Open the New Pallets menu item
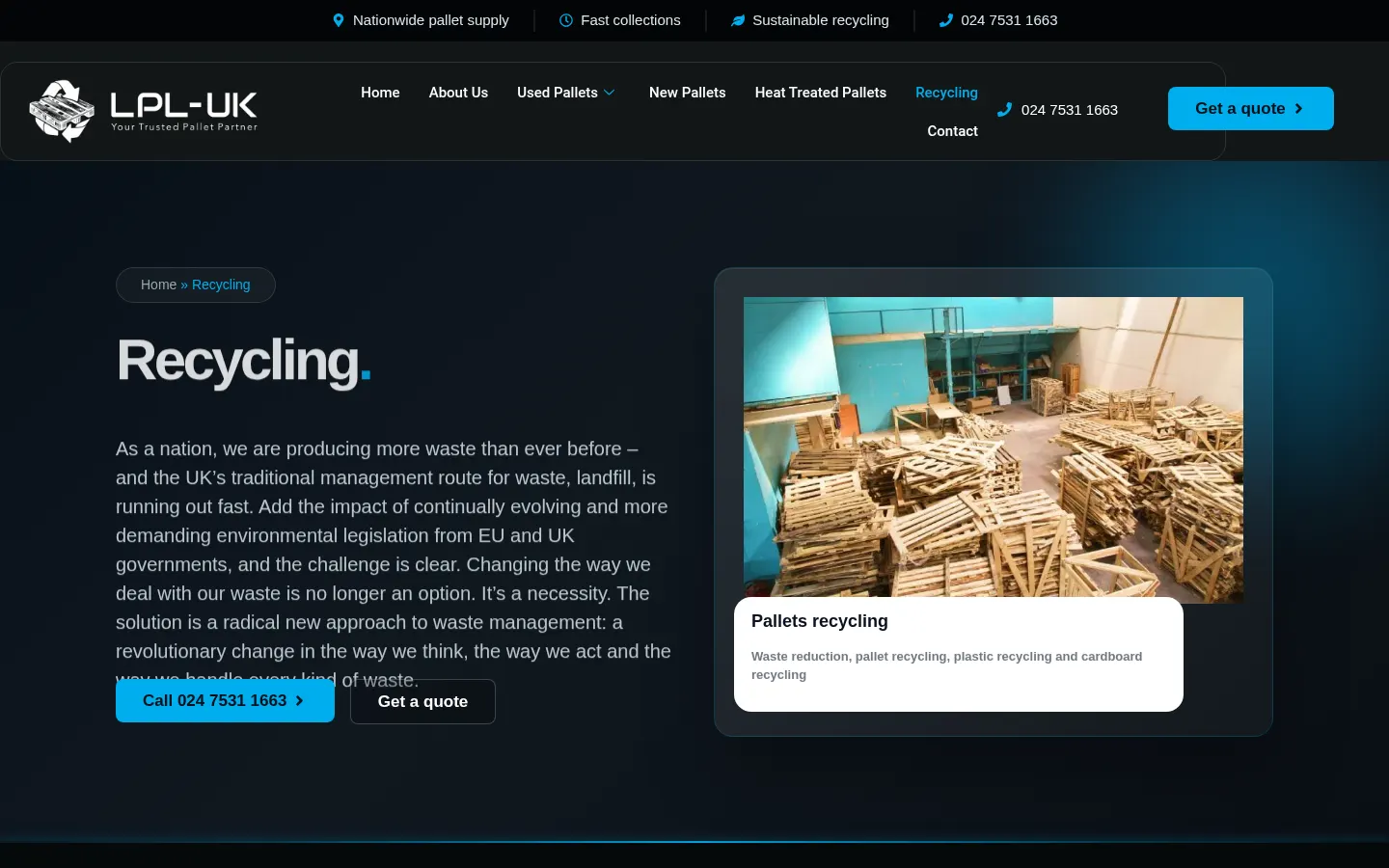This screenshot has height=868, width=1389. click(688, 93)
